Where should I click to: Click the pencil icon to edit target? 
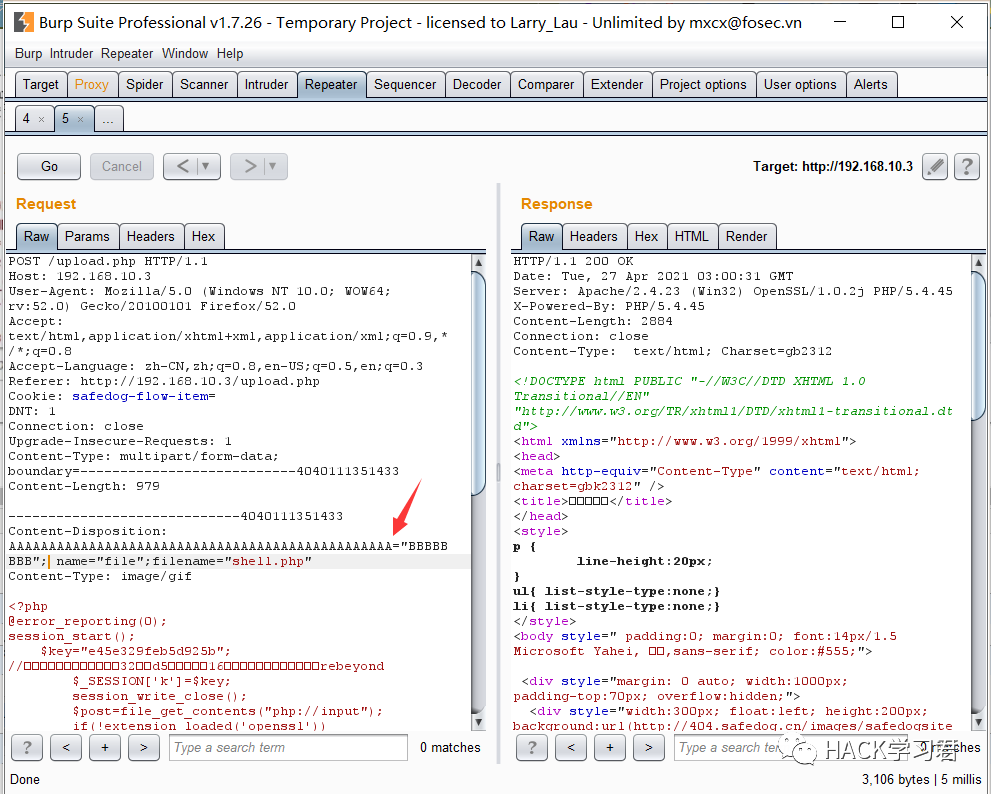pos(935,167)
